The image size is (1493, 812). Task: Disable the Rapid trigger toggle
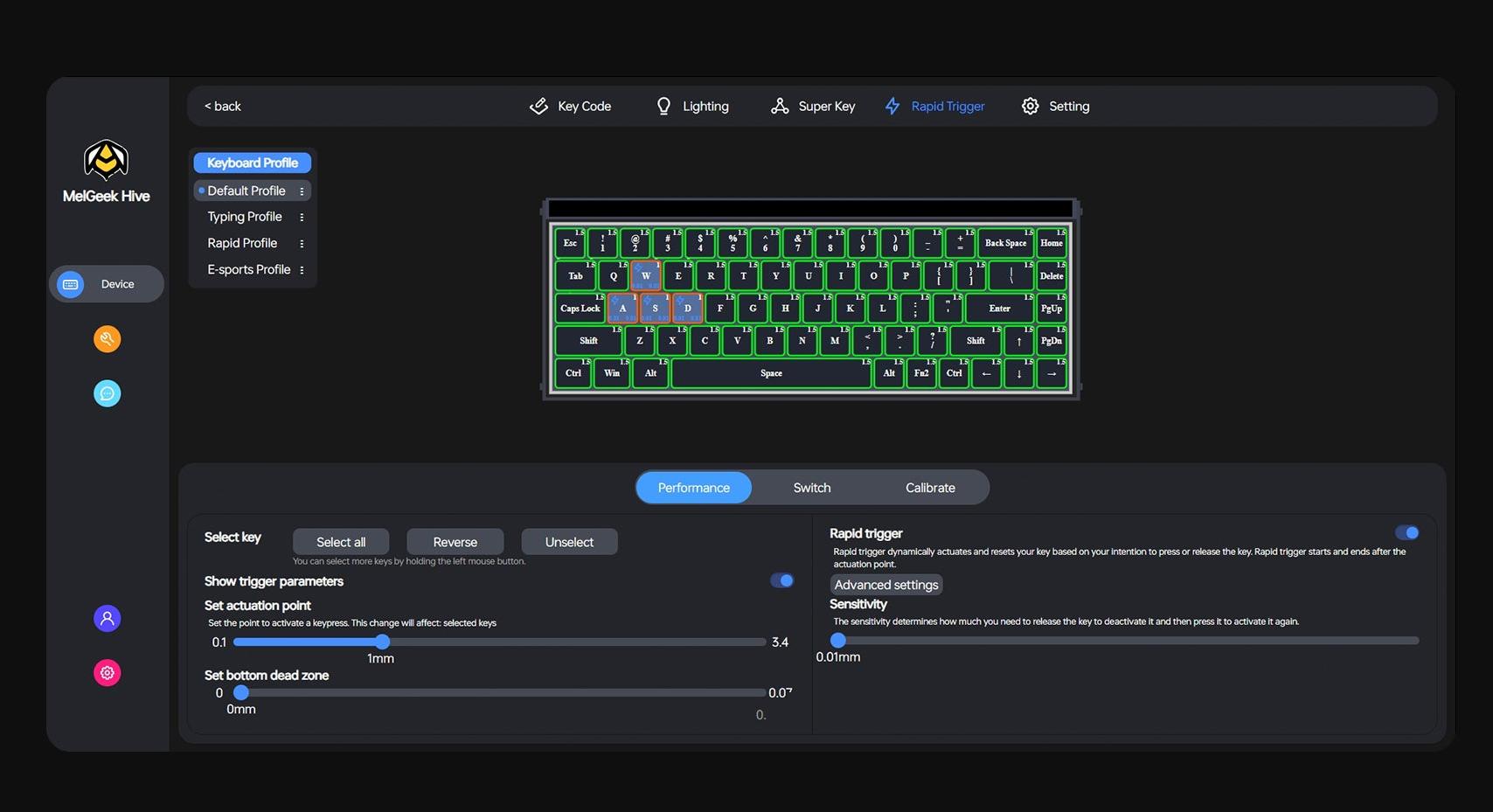(x=1406, y=533)
